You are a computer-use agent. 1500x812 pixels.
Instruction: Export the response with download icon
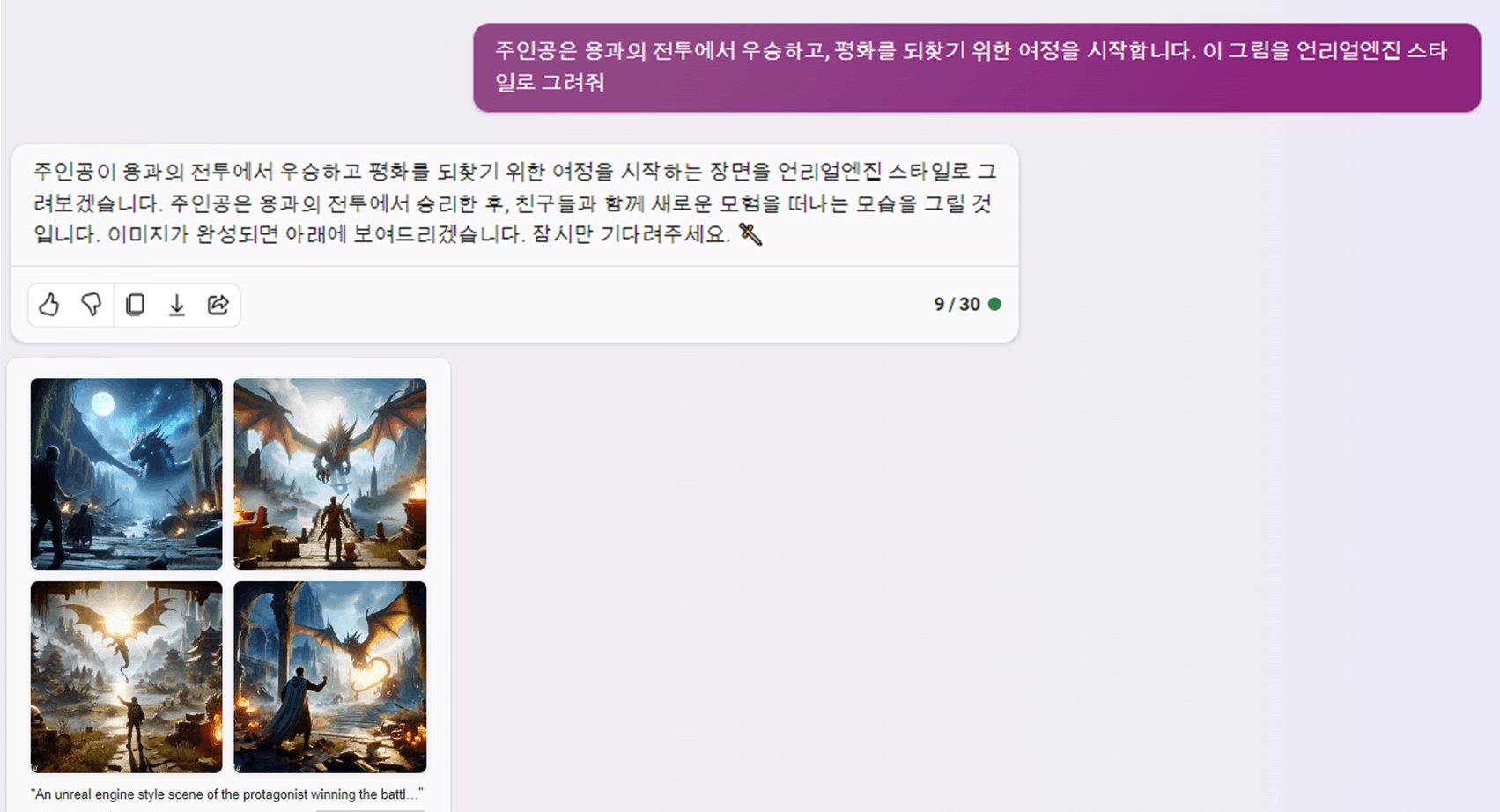pos(177,305)
